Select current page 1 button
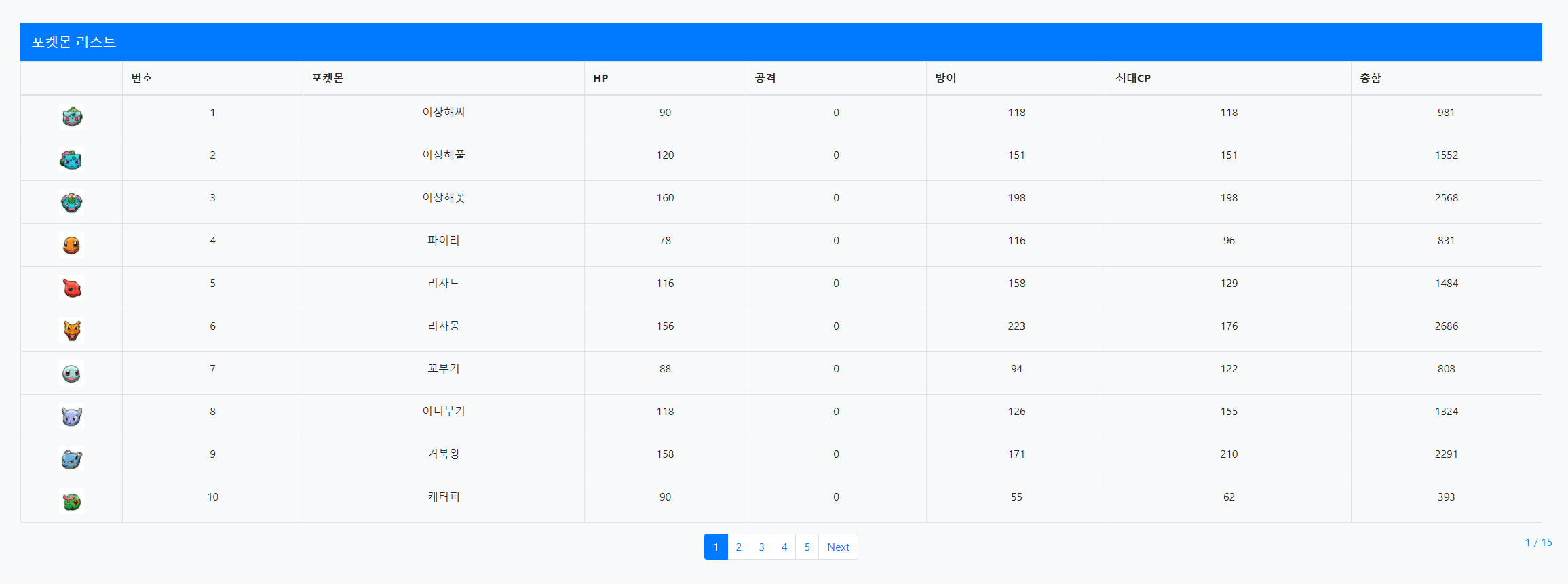 tap(716, 547)
